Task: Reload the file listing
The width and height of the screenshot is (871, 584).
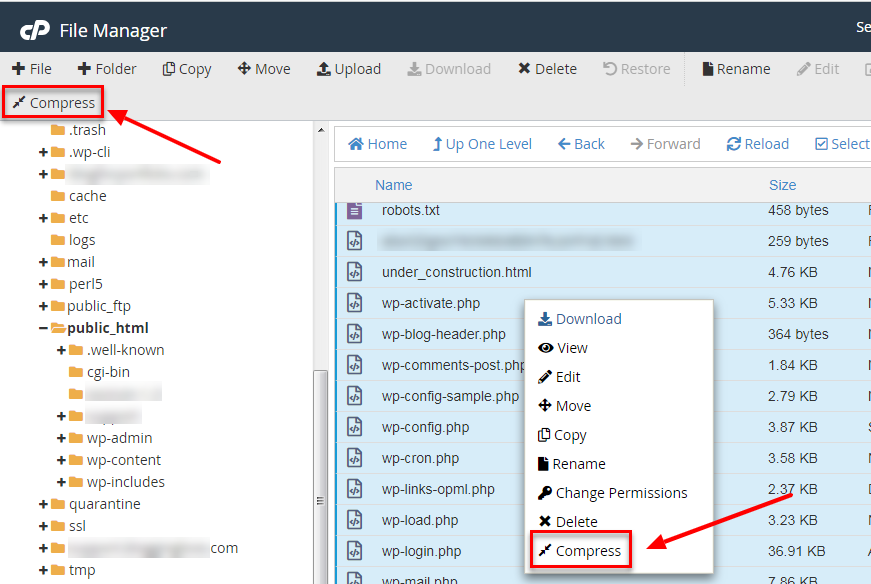Action: tap(757, 144)
